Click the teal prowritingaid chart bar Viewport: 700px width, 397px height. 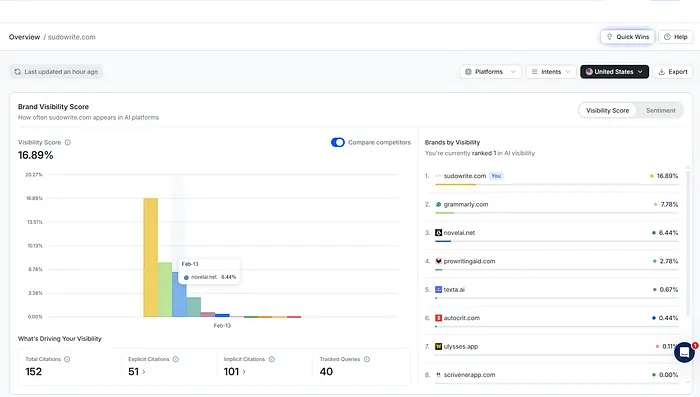click(193, 307)
